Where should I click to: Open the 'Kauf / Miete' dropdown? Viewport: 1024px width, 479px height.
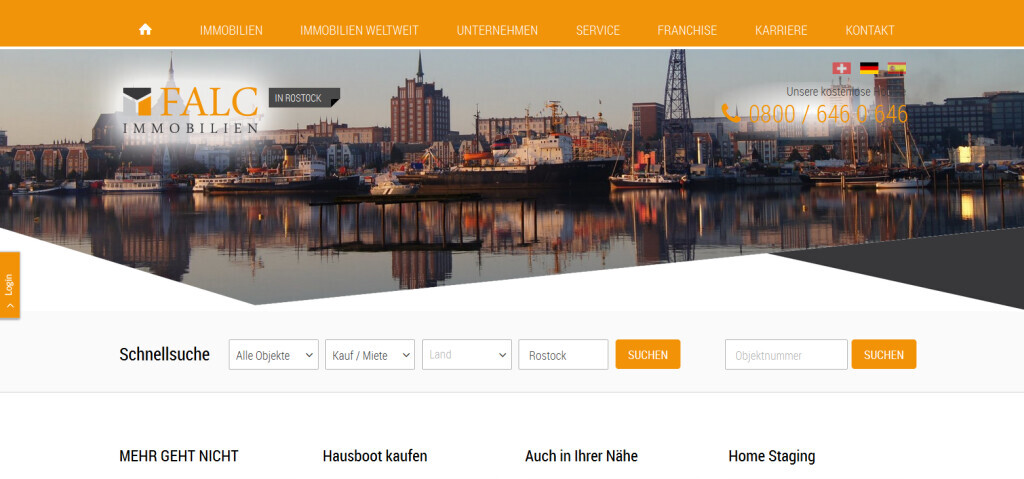369,355
